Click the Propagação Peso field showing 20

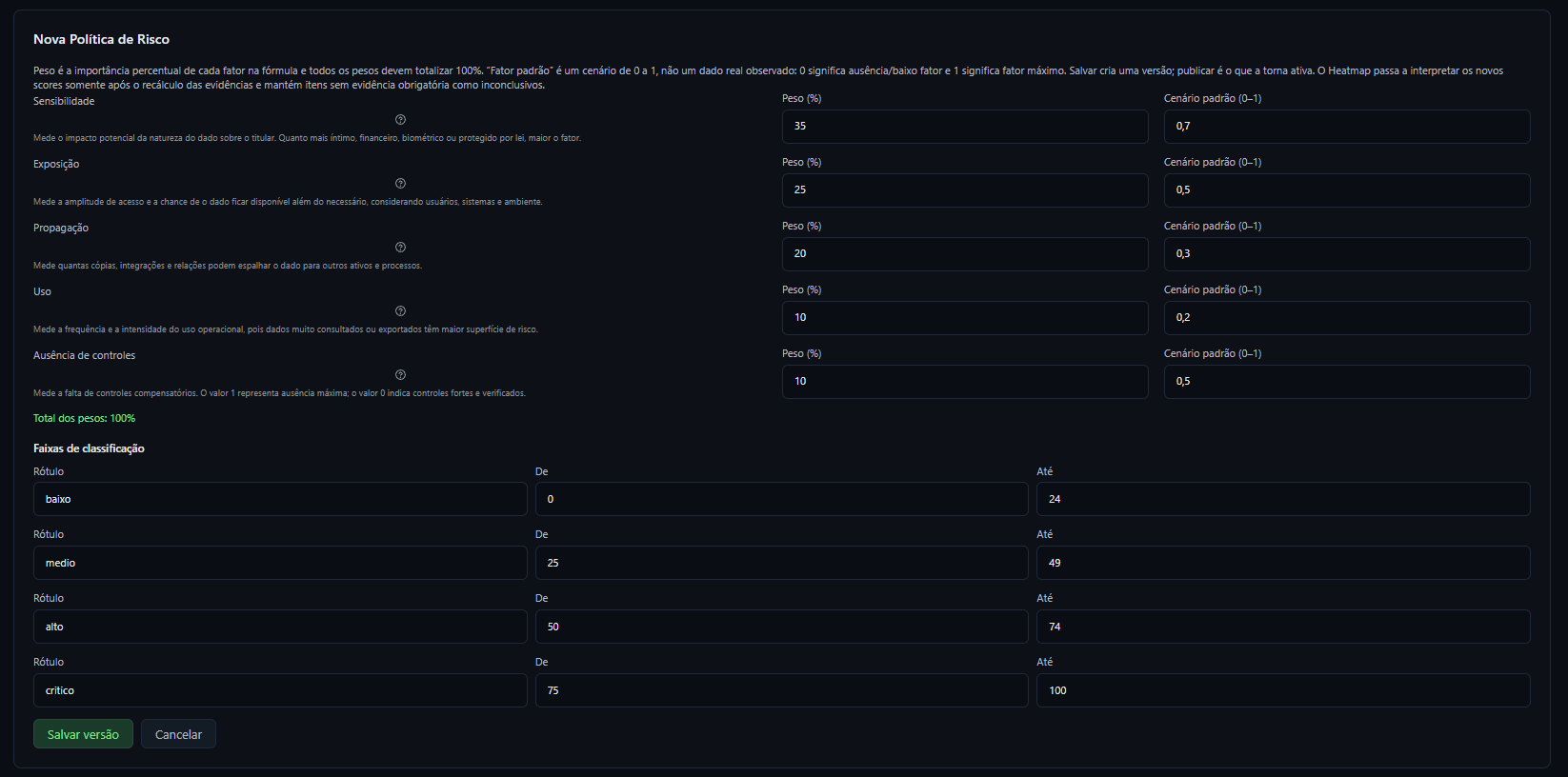tap(965, 254)
